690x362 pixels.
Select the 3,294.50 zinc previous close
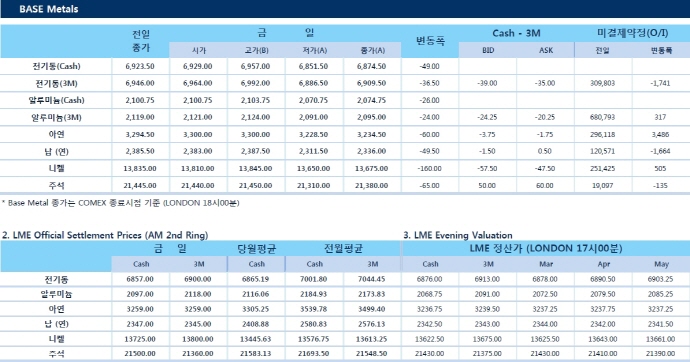coord(140,135)
